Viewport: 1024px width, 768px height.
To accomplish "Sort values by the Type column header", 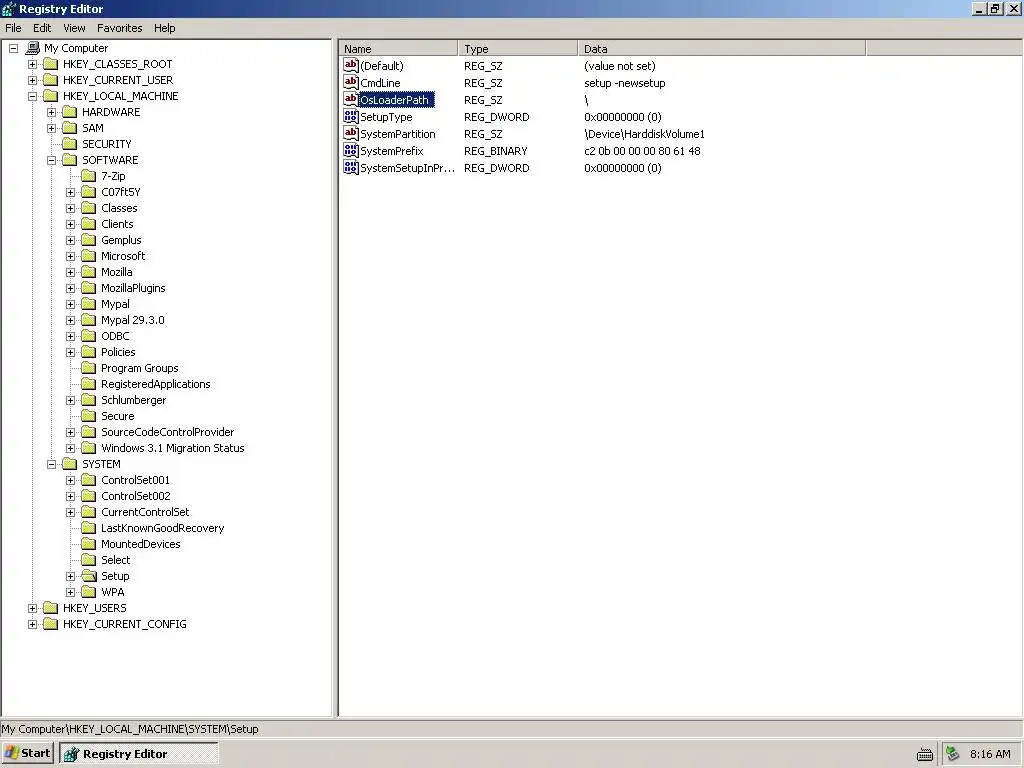I will tap(518, 48).
